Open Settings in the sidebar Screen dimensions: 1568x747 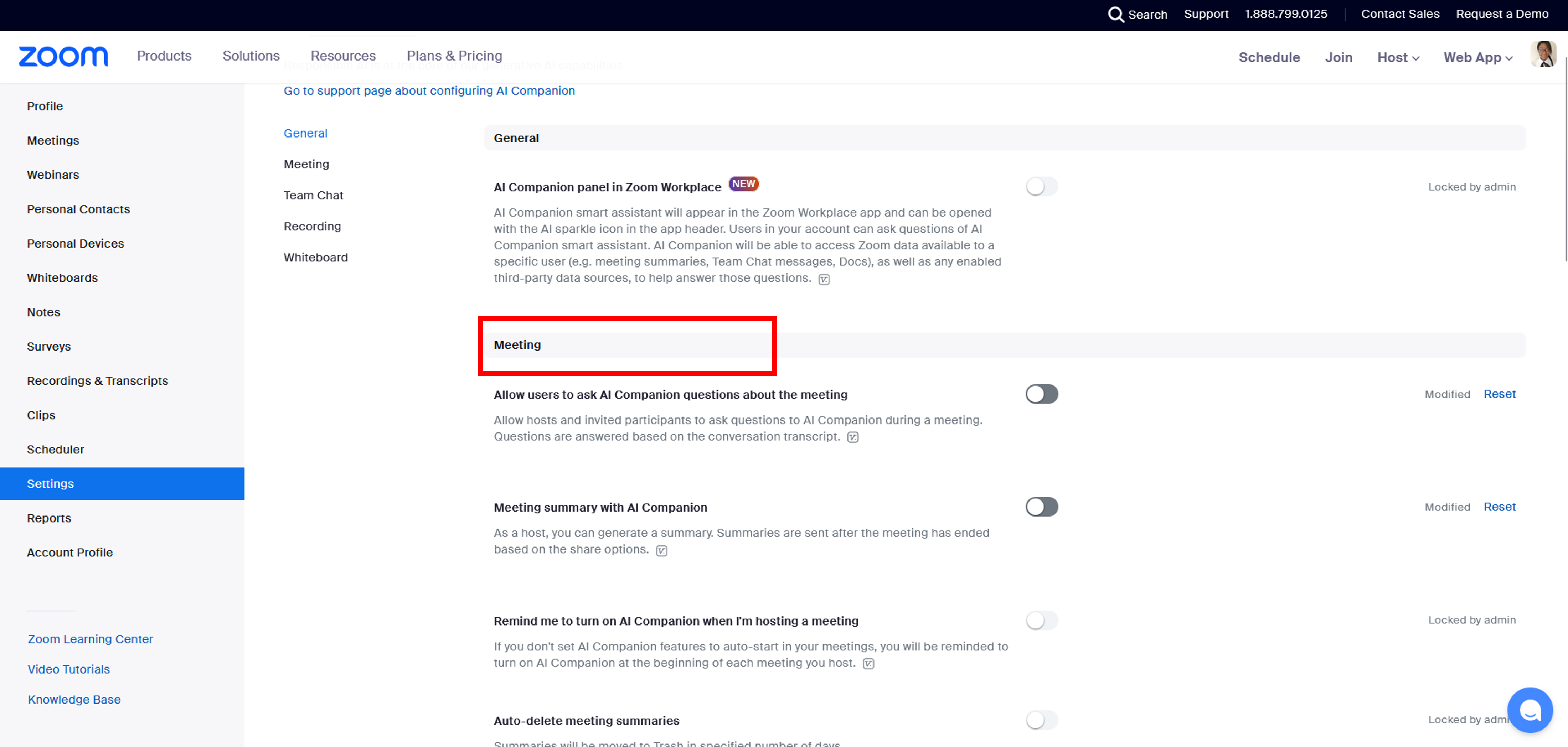[x=122, y=484]
